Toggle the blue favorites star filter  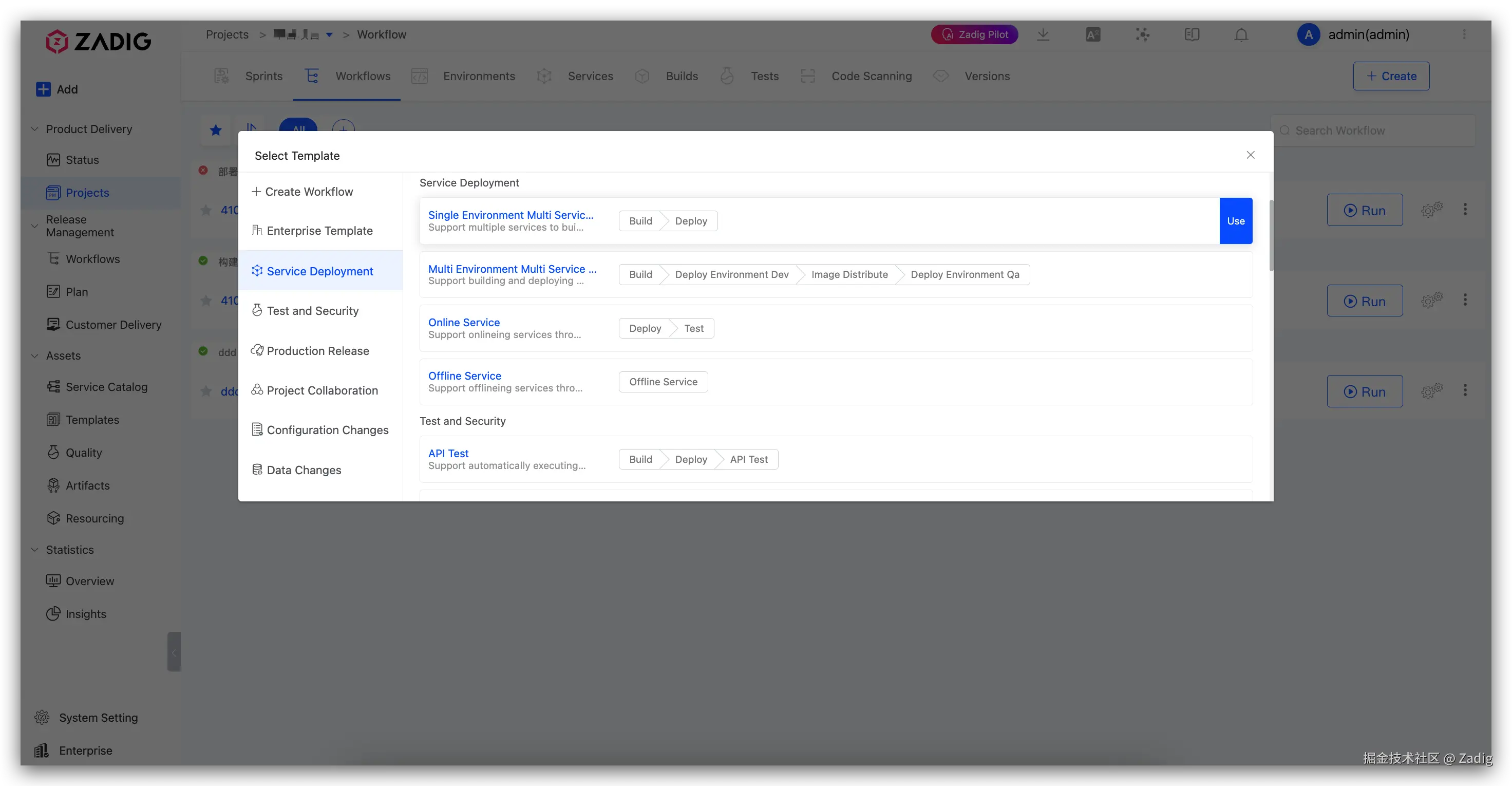216,130
